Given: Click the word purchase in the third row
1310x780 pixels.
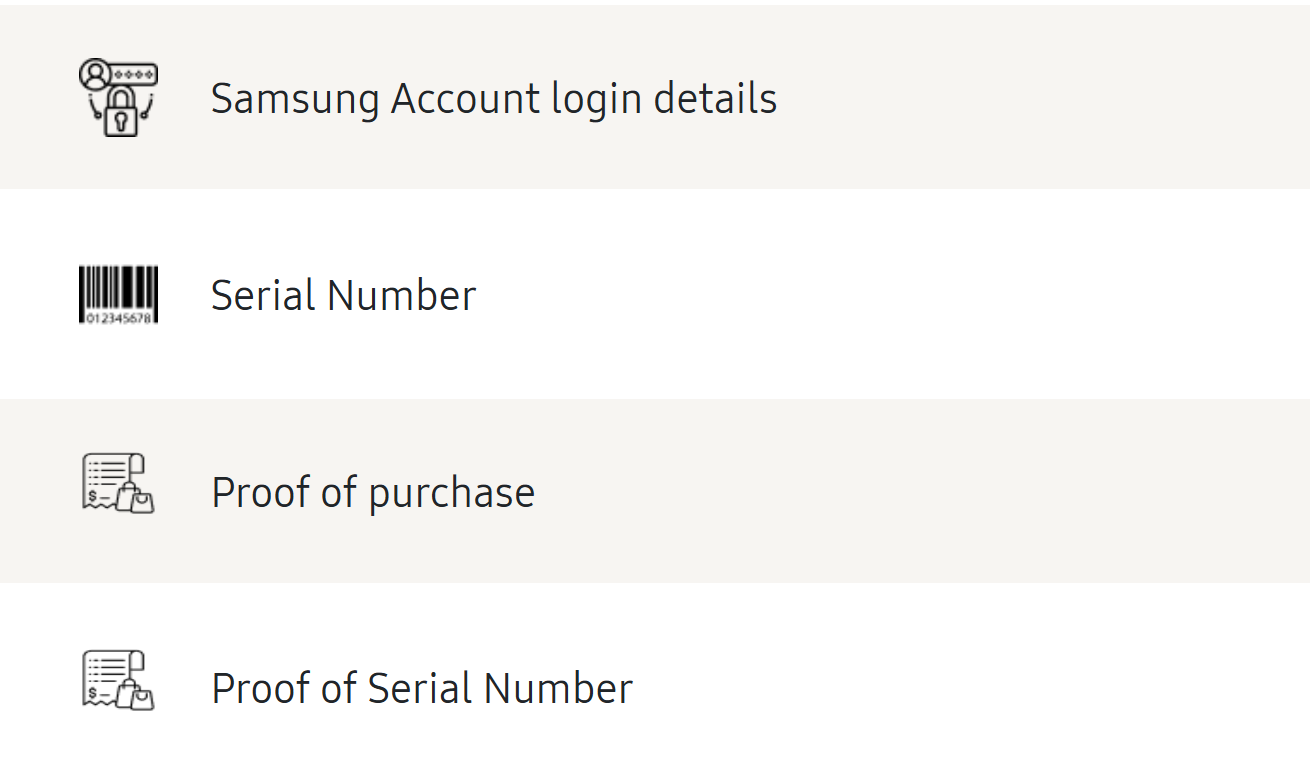Looking at the screenshot, I should pos(452,493).
